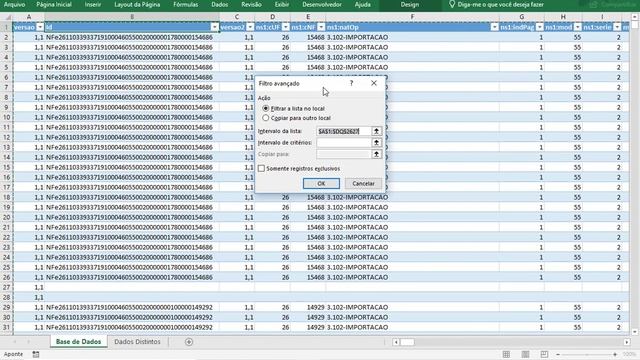Click the 'Intervalo de critérios' input field
This screenshot has height=360, width=640.
[344, 142]
